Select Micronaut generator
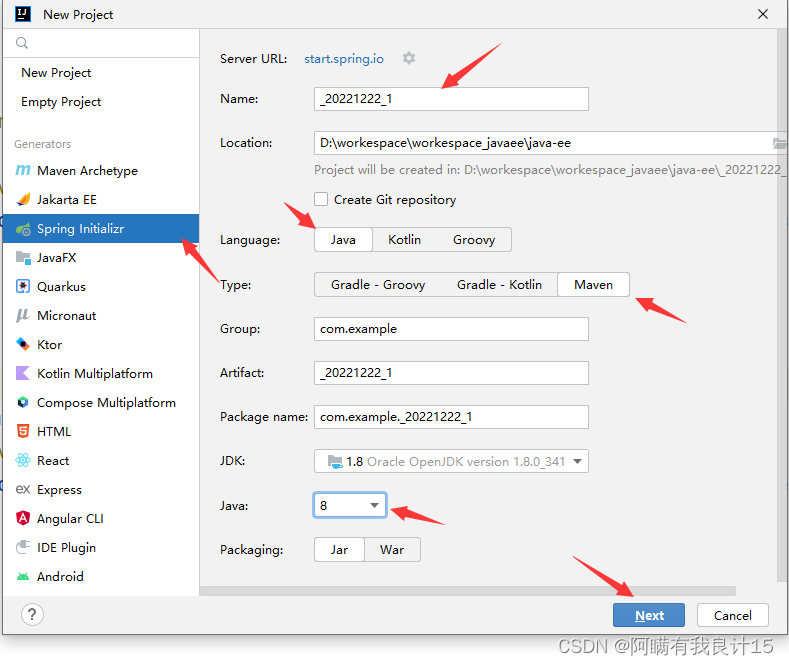This screenshot has height=665, width=789. pos(101,316)
